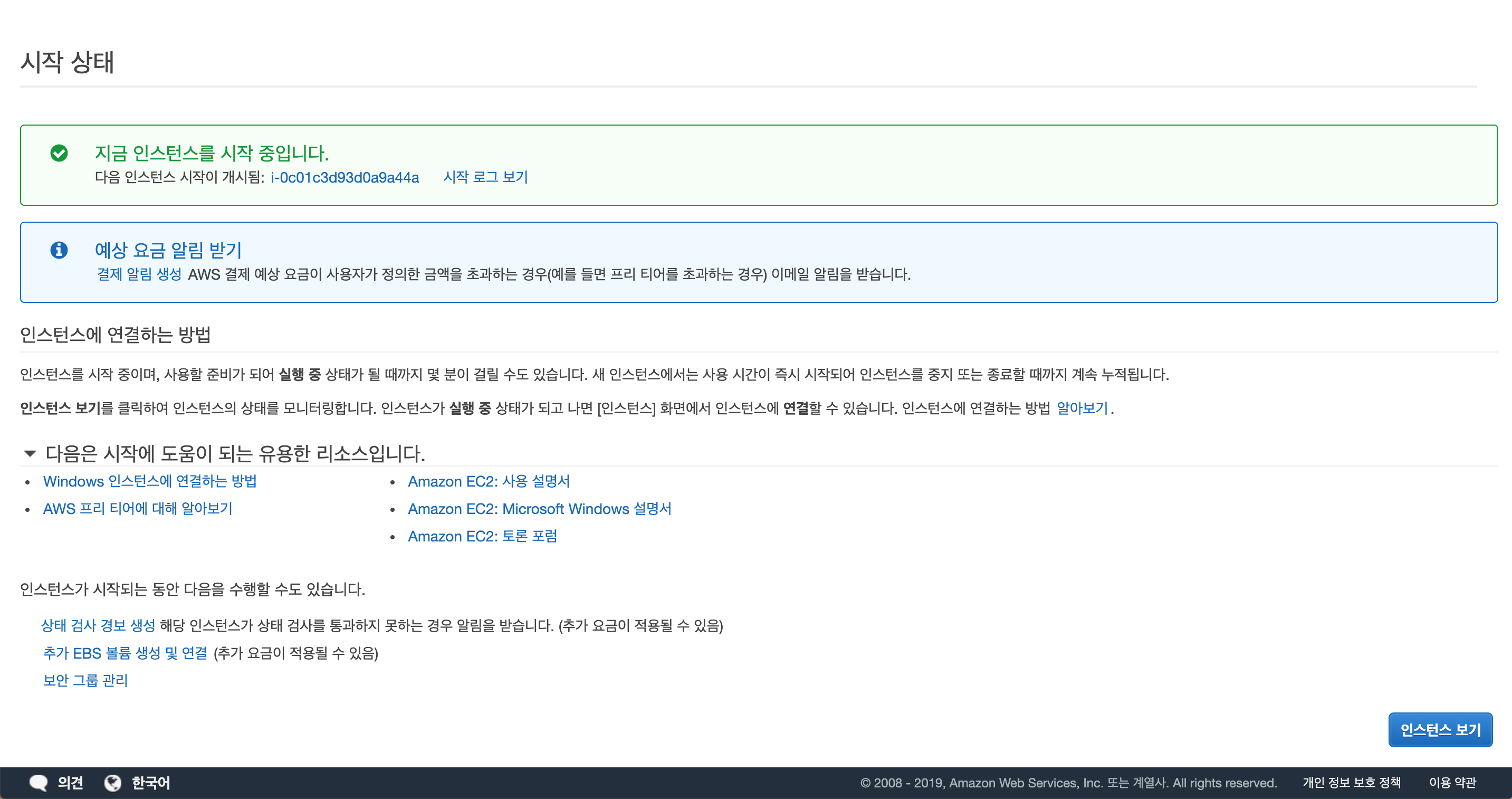
Task: Click the 결제 알림 생성 link
Action: (139, 274)
